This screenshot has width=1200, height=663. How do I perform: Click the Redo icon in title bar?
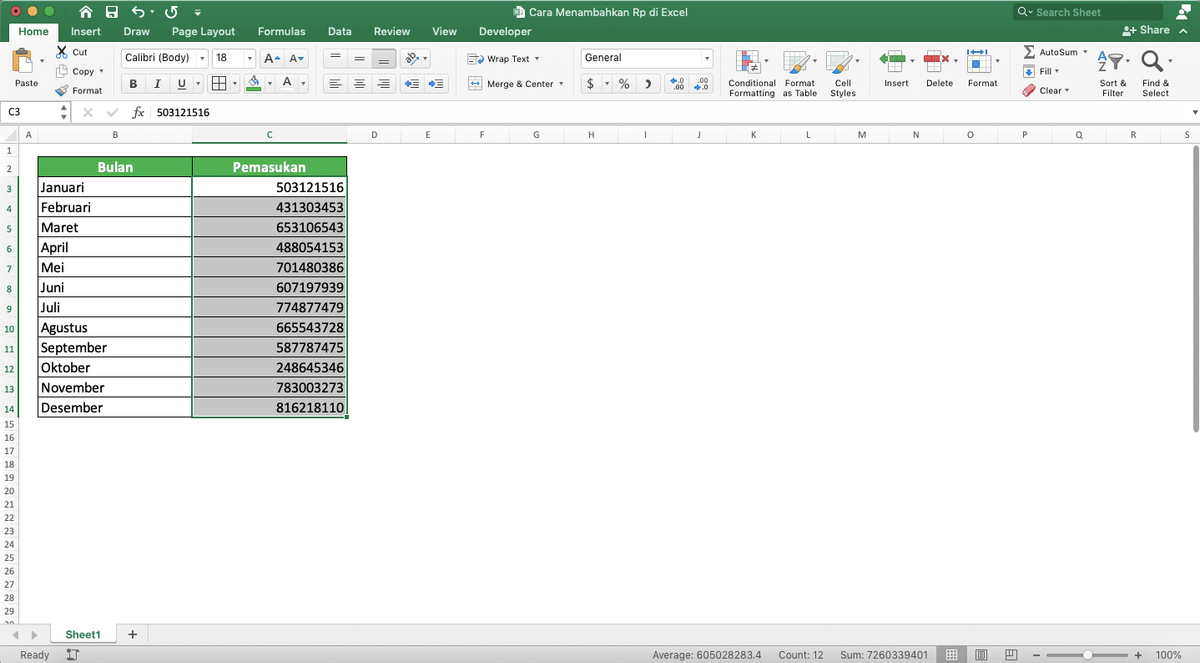(171, 12)
